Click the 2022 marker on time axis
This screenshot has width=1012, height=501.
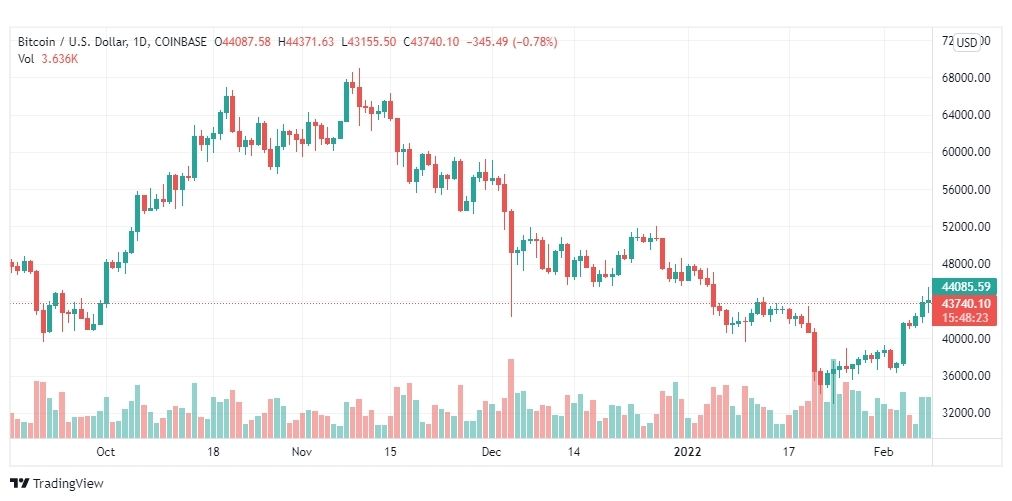pyautogui.click(x=686, y=451)
